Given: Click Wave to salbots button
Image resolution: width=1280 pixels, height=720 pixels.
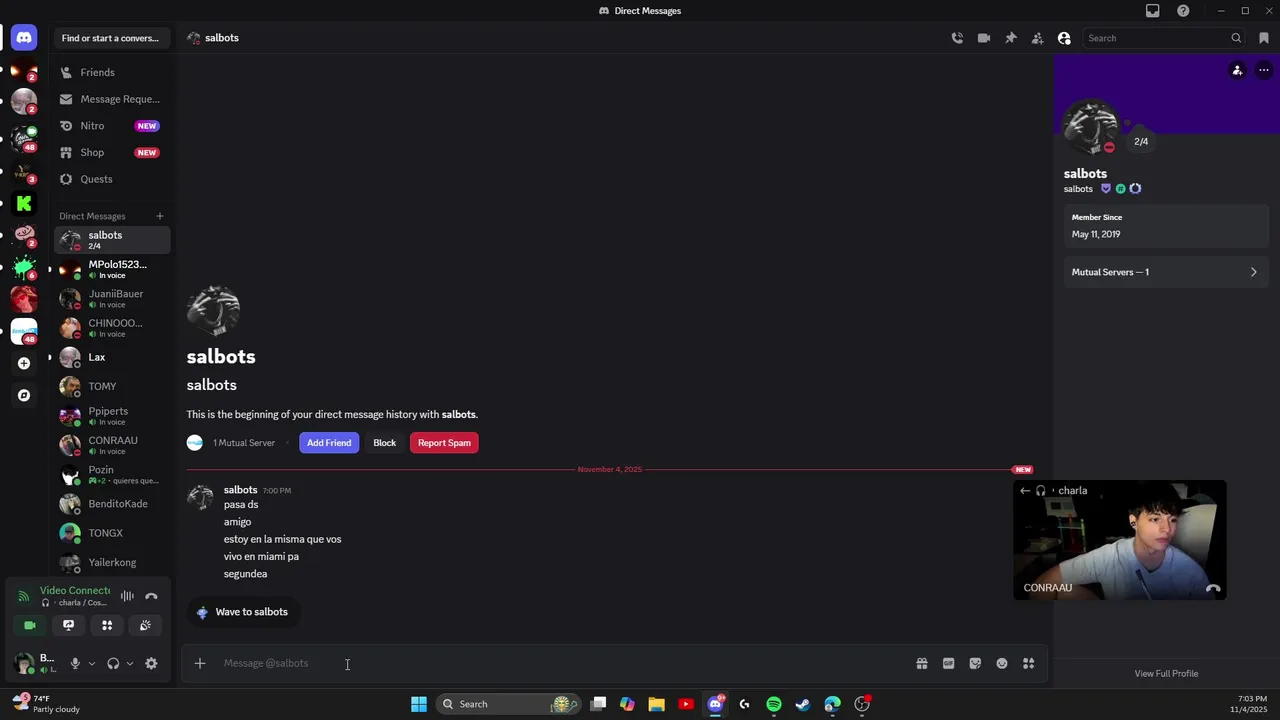Looking at the screenshot, I should coord(243,612).
